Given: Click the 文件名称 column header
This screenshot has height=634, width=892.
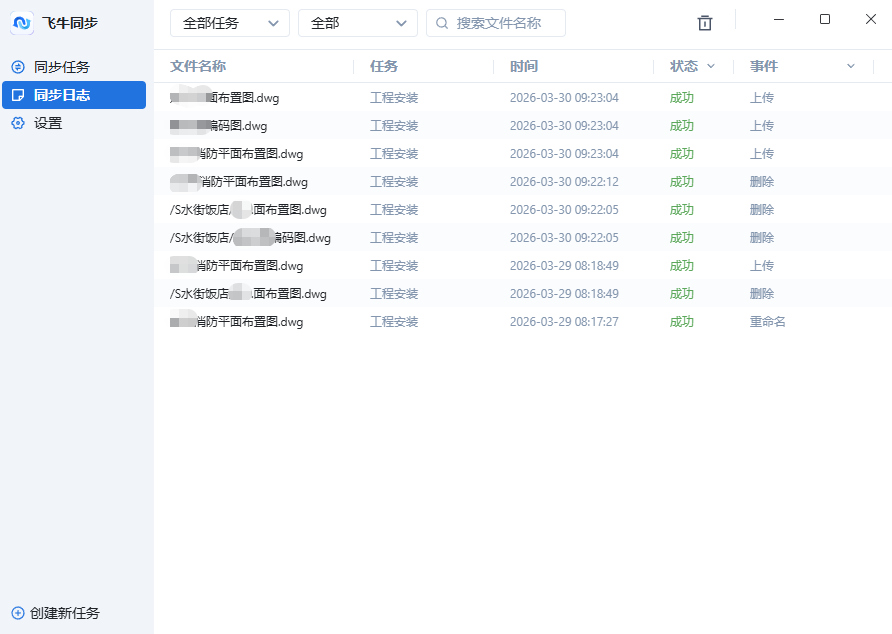Looking at the screenshot, I should (198, 67).
